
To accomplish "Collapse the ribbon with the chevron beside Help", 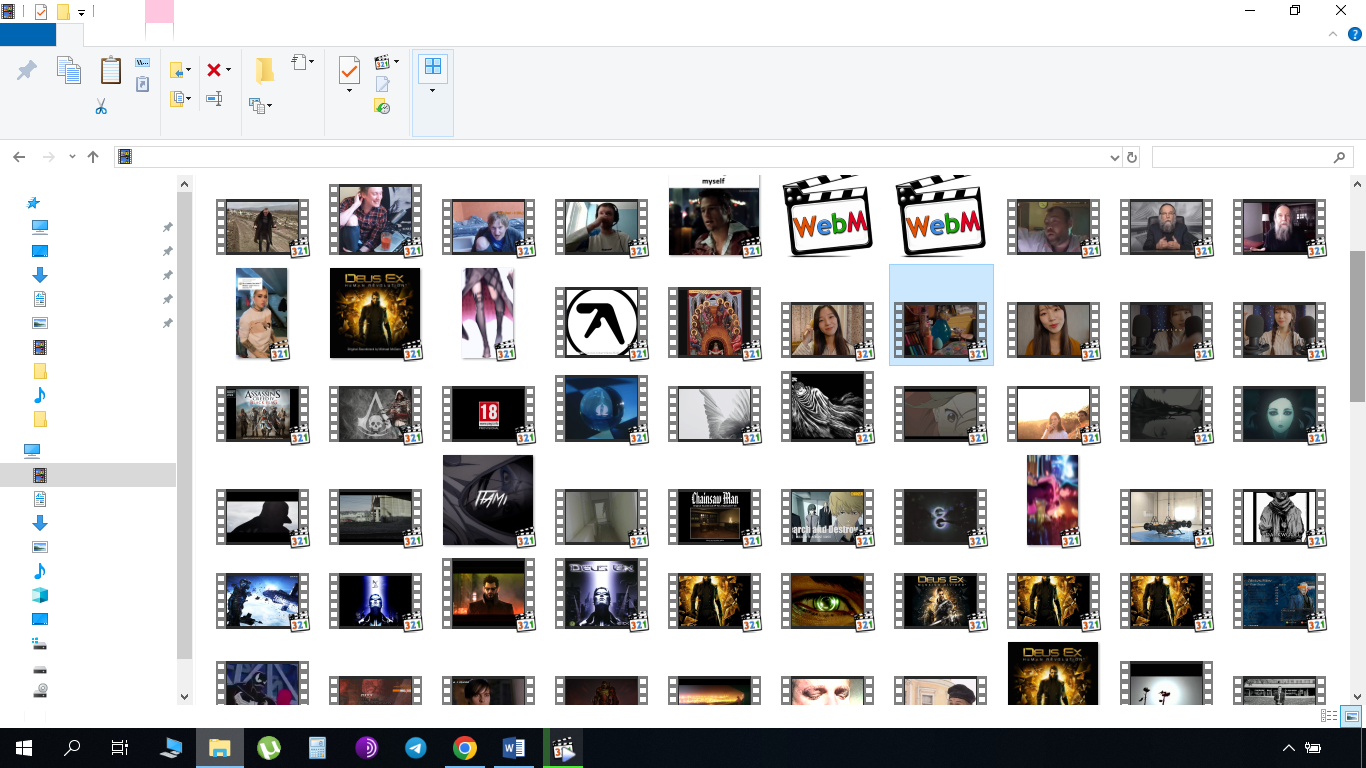I will point(1332,34).
